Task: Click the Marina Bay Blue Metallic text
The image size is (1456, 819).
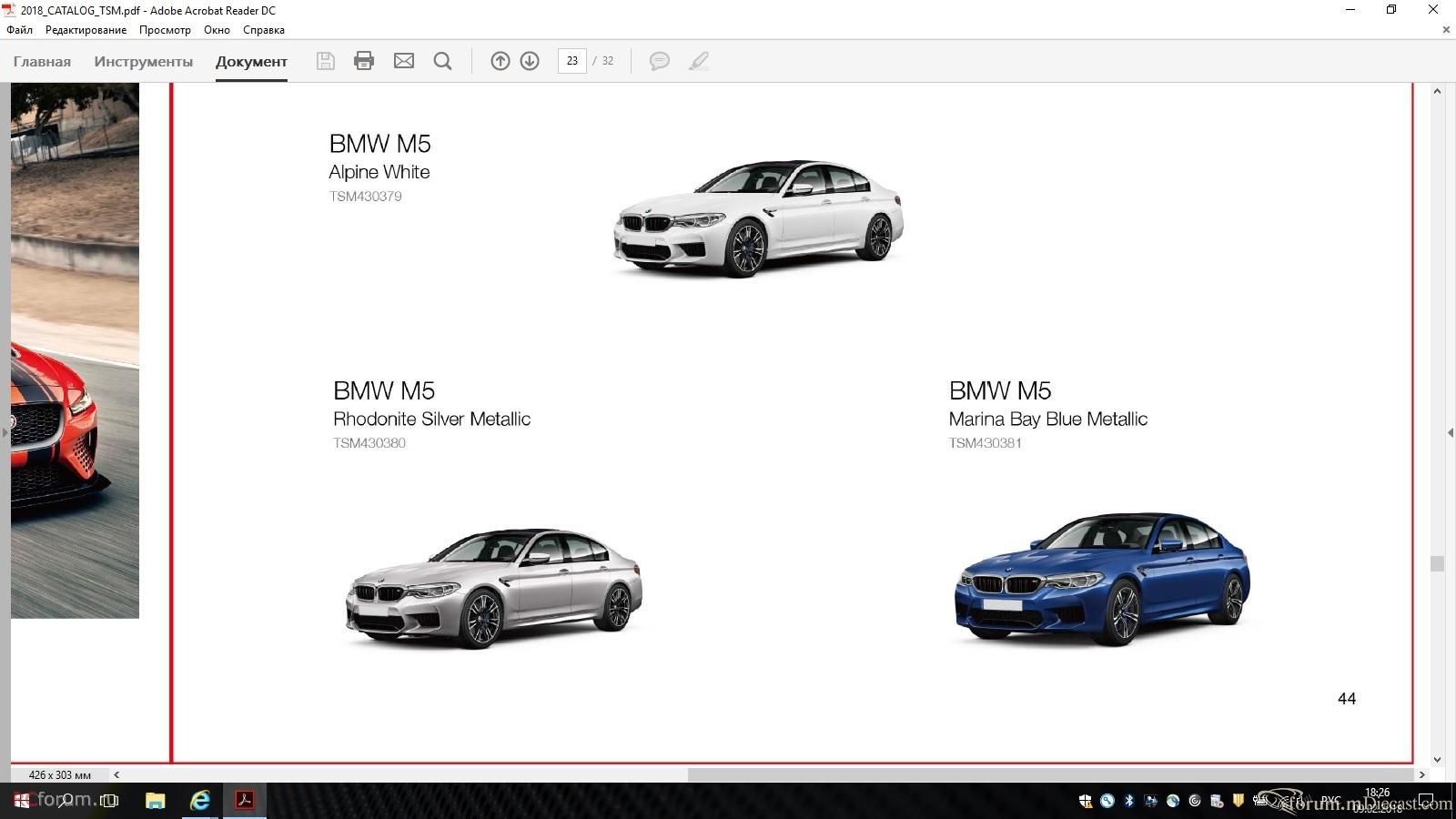Action: pos(1048,419)
